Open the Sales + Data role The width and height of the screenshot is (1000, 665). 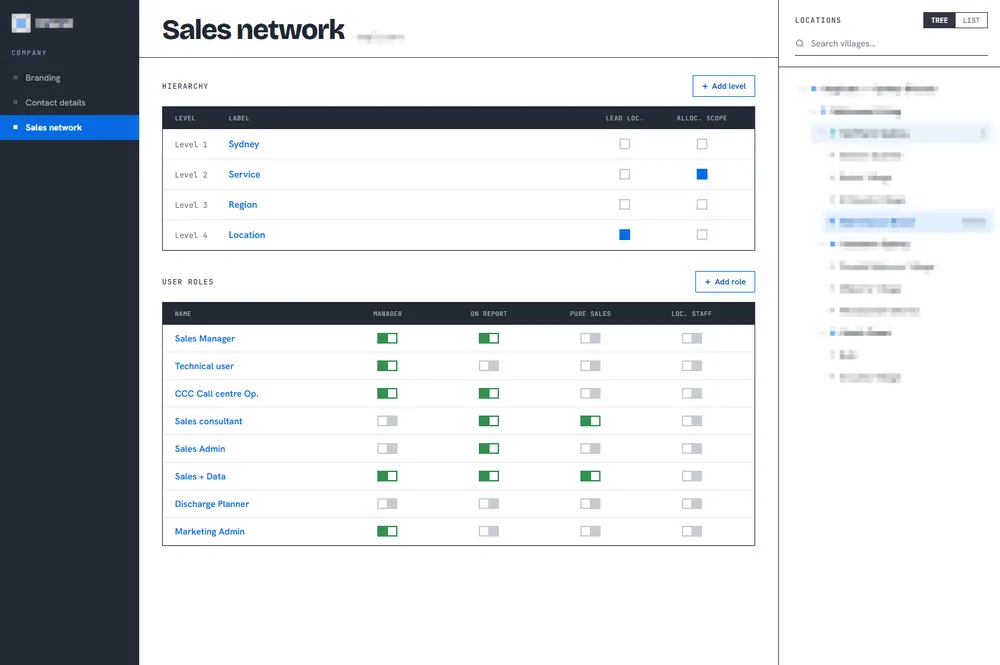click(x=200, y=476)
